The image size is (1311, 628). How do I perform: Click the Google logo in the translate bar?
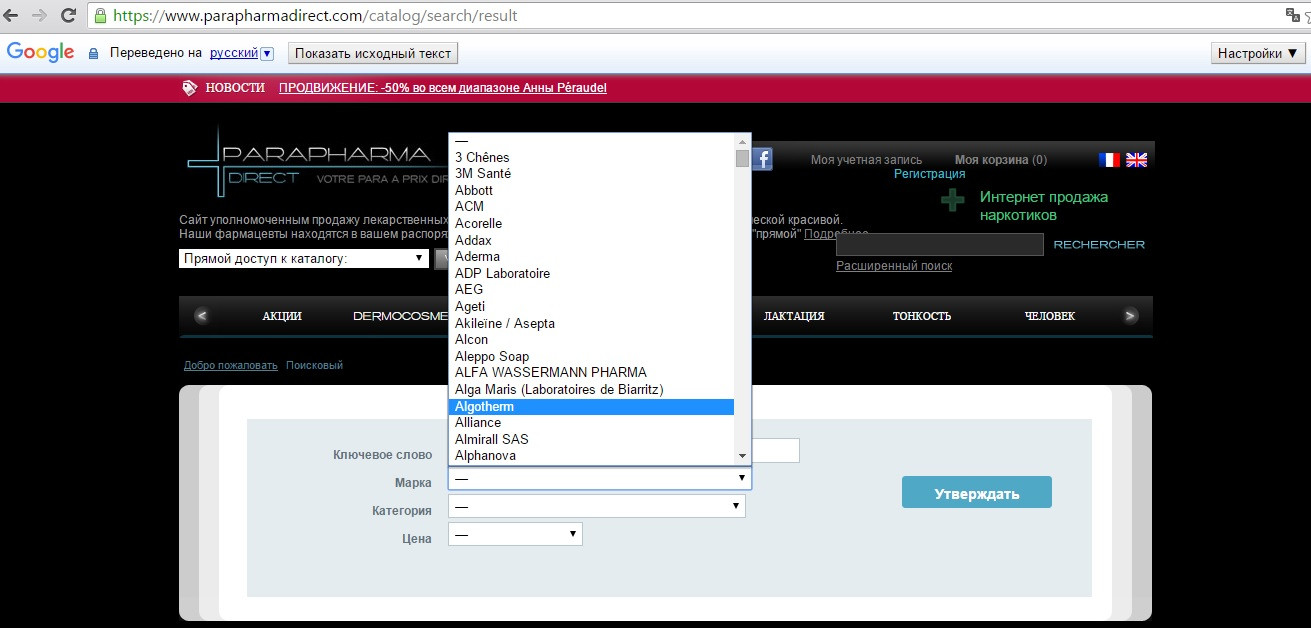41,53
